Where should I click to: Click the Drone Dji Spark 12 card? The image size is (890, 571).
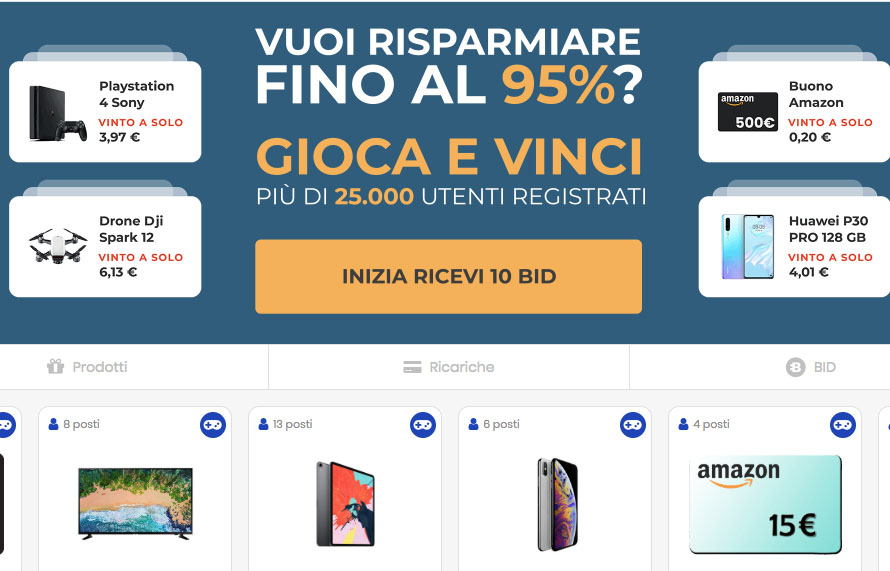(x=105, y=246)
